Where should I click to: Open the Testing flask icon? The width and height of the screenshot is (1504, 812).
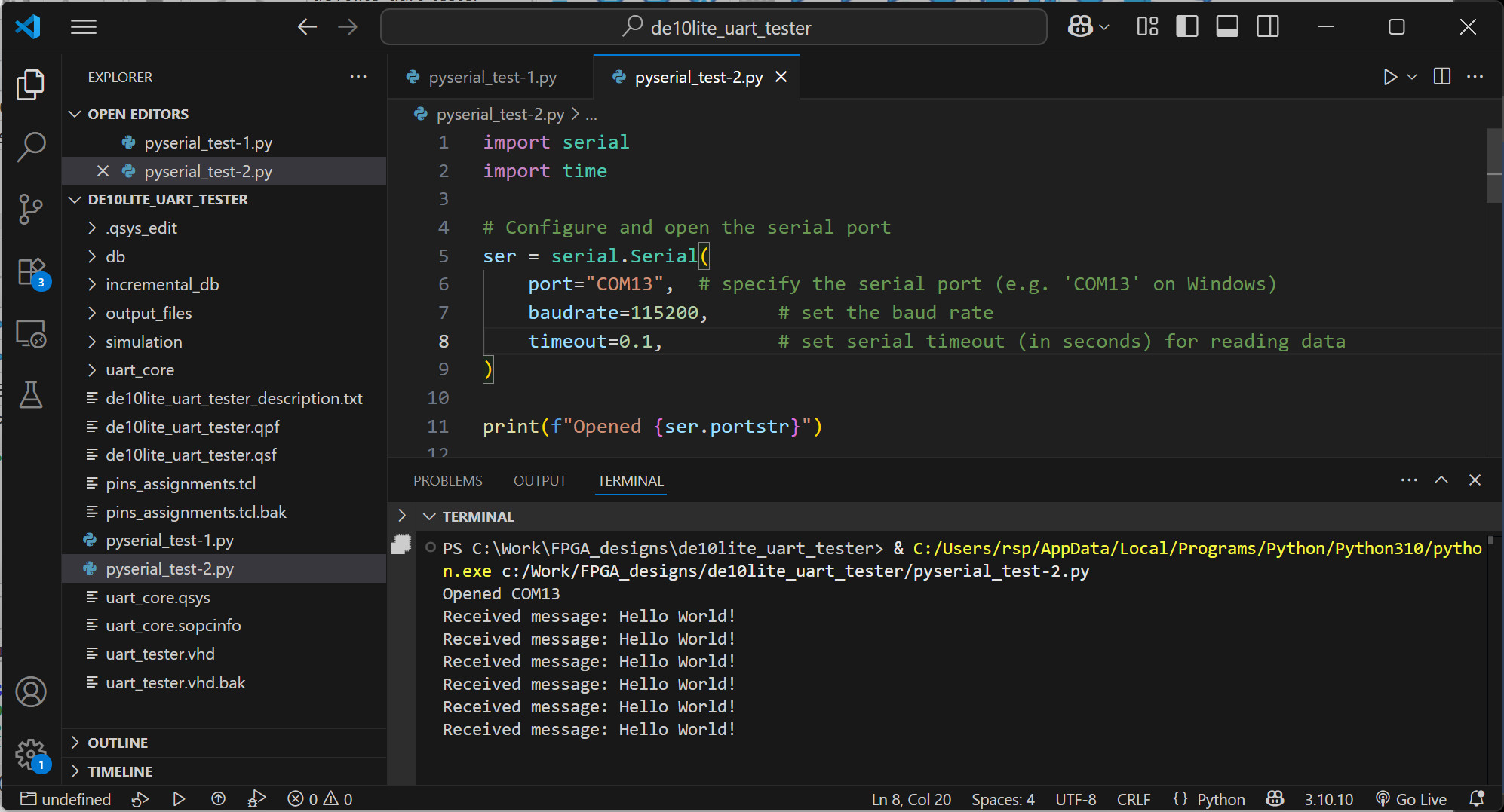click(30, 395)
